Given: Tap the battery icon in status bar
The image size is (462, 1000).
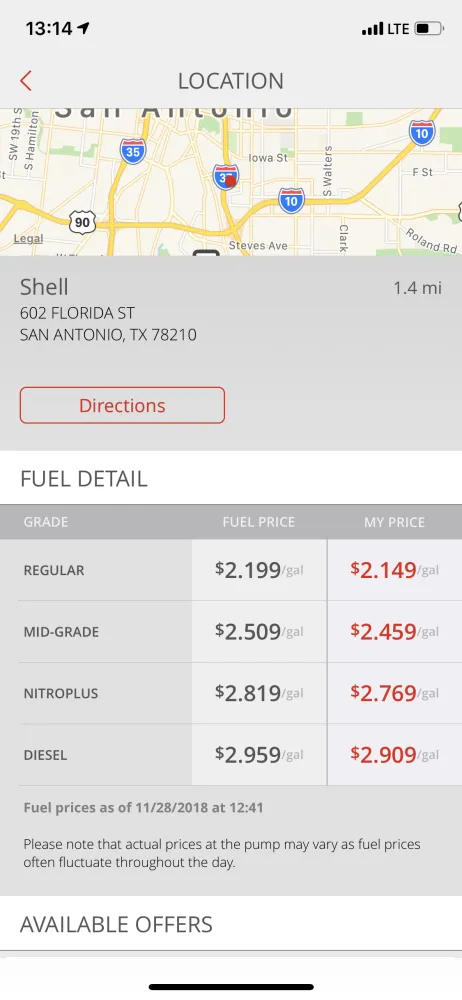Looking at the screenshot, I should (x=429, y=29).
